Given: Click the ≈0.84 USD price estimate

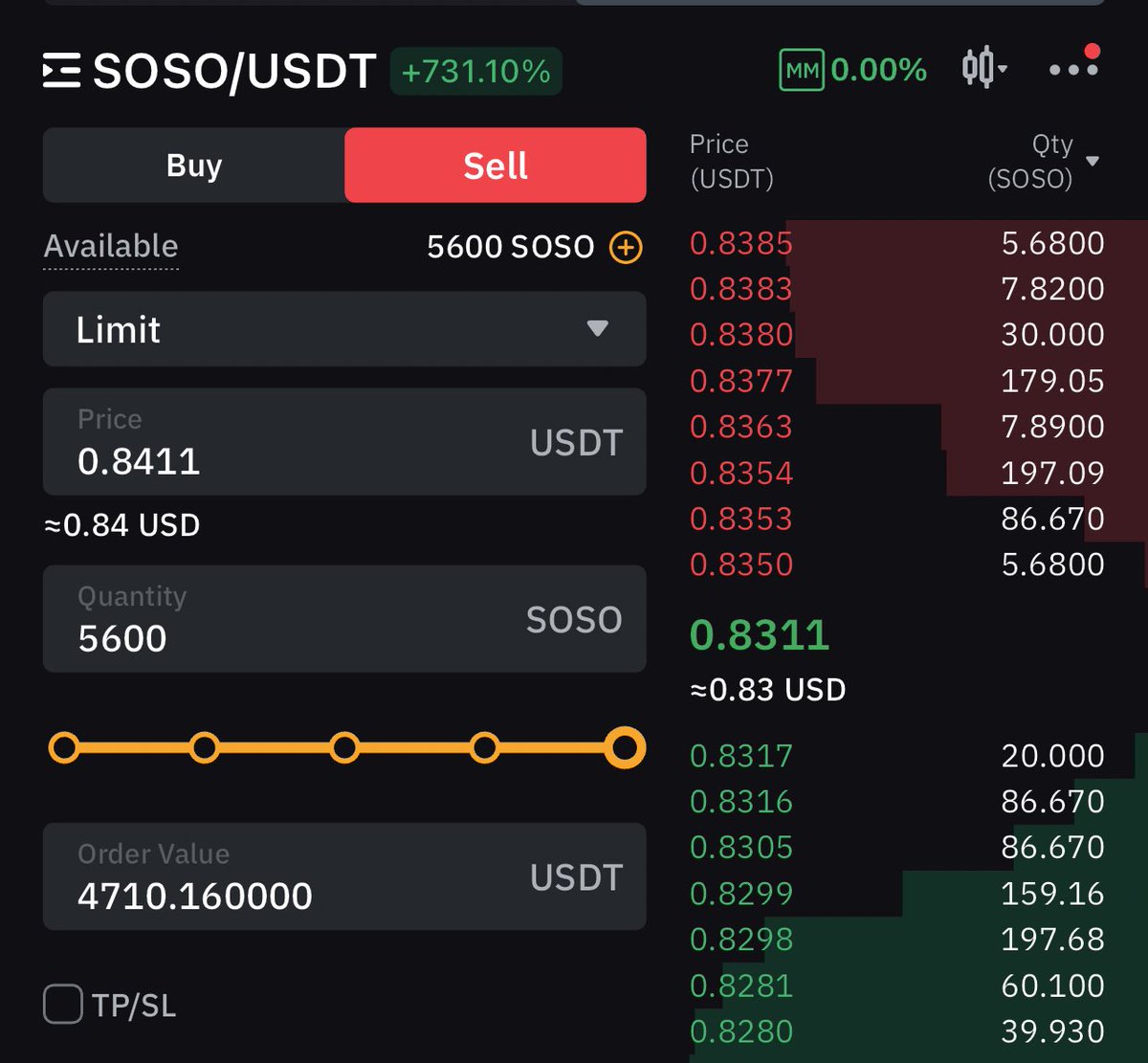Looking at the screenshot, I should (x=122, y=525).
